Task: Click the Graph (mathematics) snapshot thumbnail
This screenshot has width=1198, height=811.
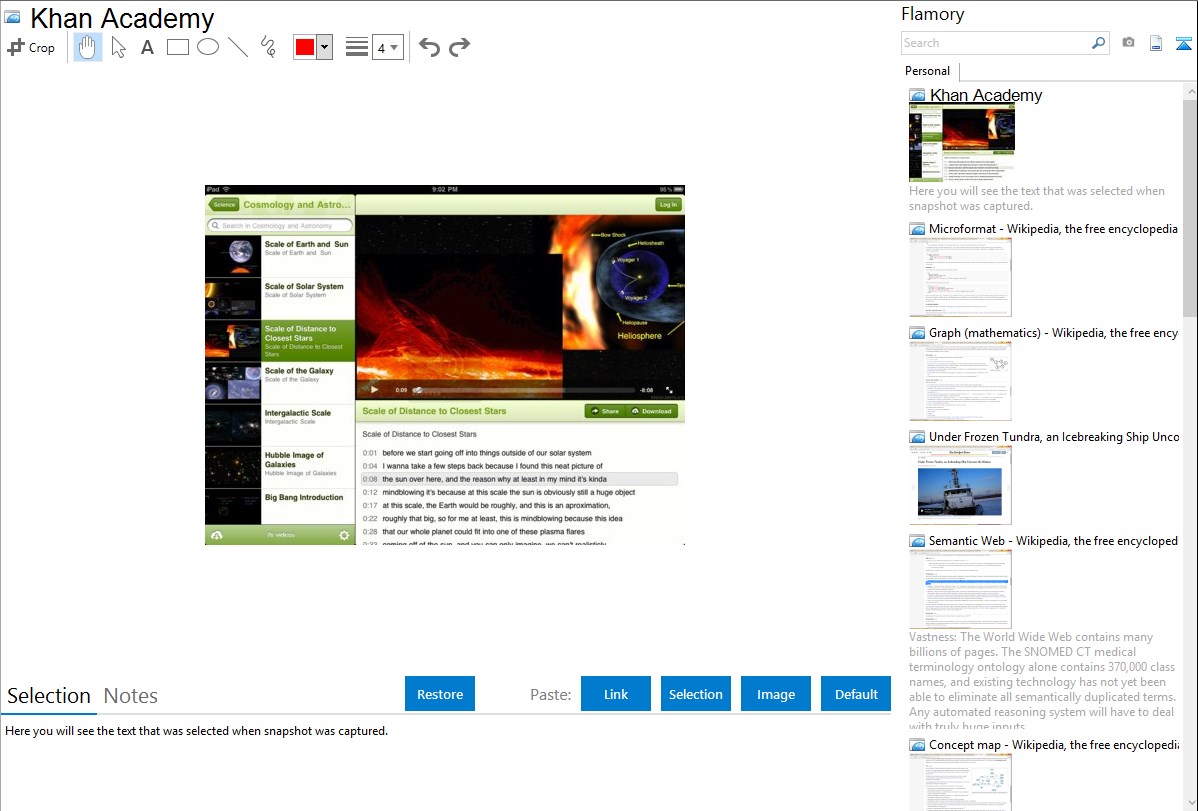Action: [960, 381]
